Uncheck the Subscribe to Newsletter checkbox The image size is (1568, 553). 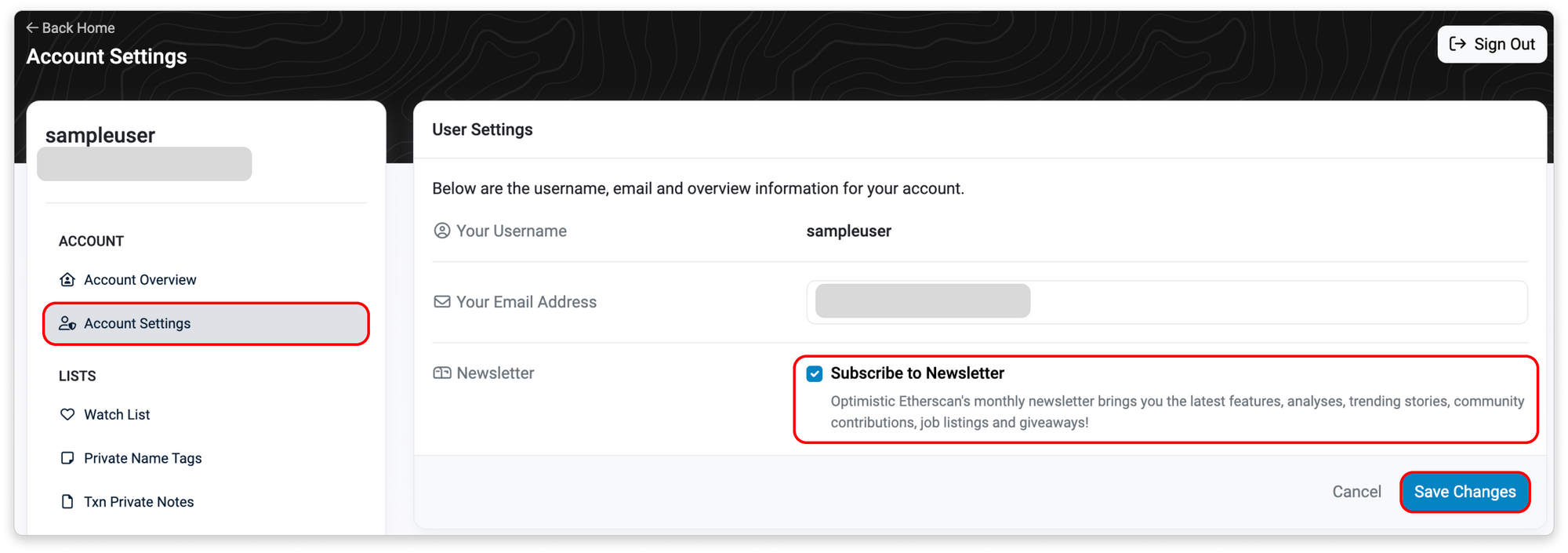(815, 373)
